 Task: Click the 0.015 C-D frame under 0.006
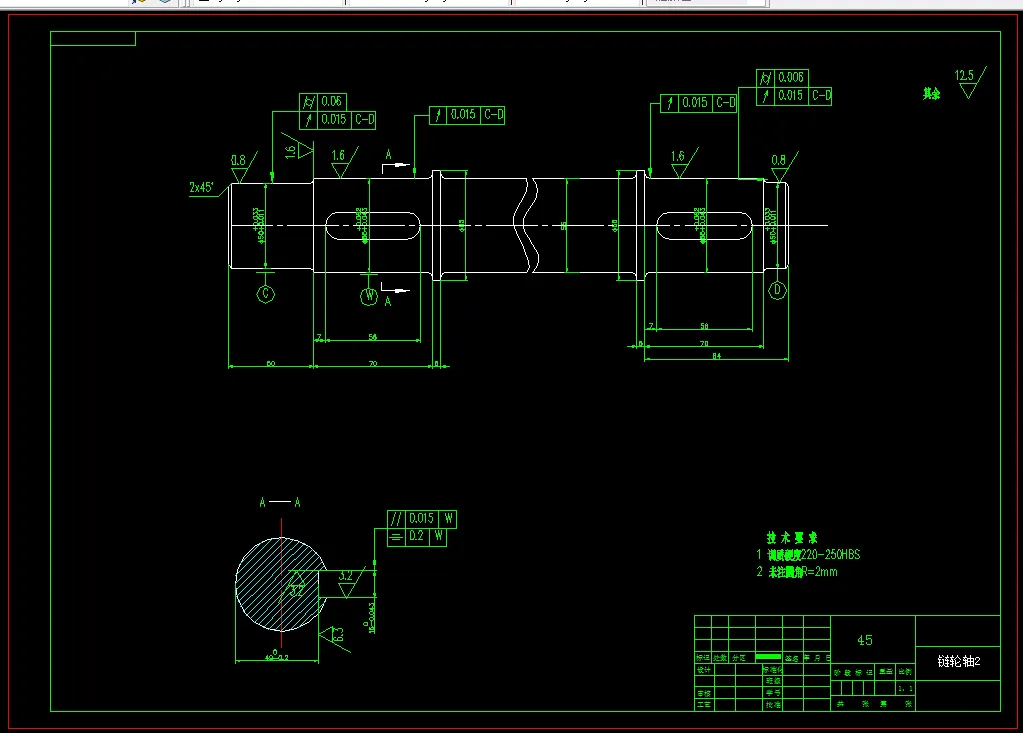tap(794, 96)
